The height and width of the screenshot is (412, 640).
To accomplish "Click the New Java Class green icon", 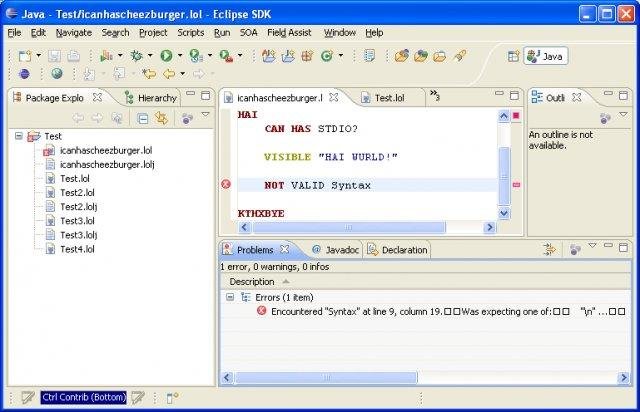I will tap(327, 56).
